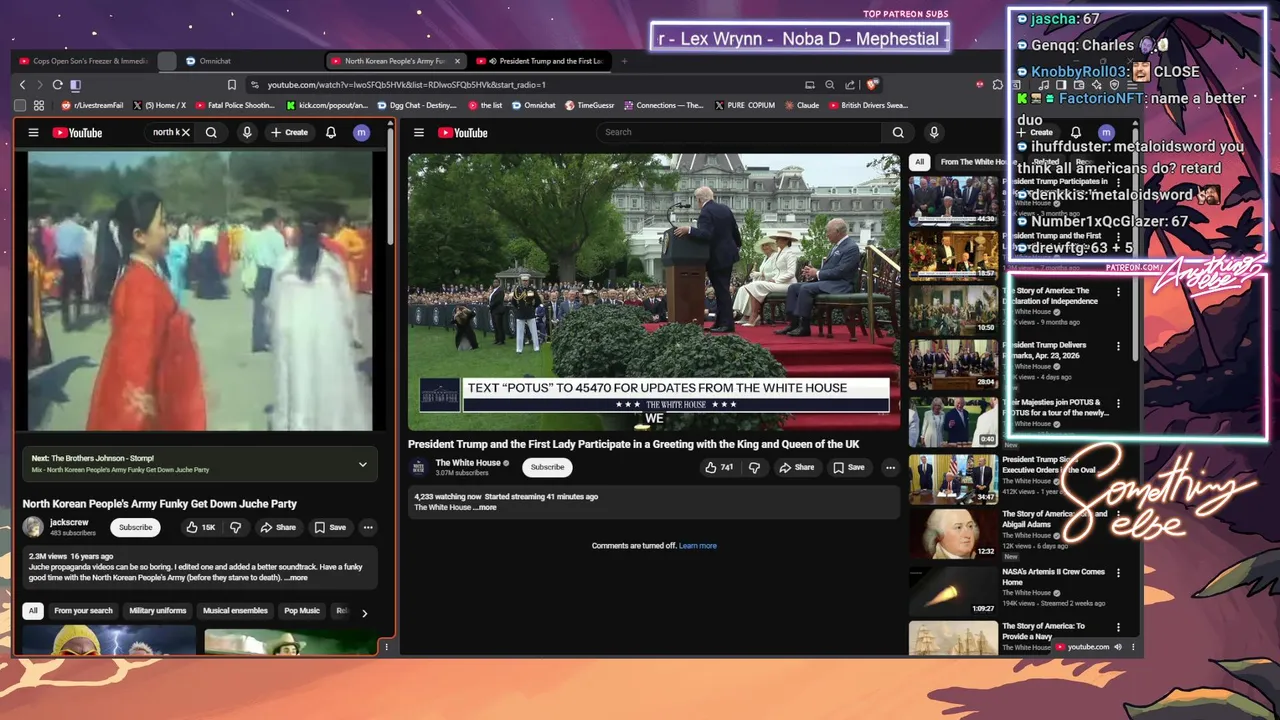The image size is (1280, 720).
Task: Open 'Story of America: Abigail Adams' thumbnail
Action: 953,533
